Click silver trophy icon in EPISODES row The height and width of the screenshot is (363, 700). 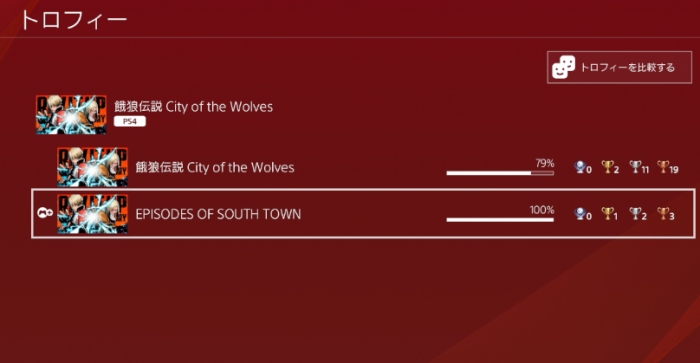tap(635, 213)
